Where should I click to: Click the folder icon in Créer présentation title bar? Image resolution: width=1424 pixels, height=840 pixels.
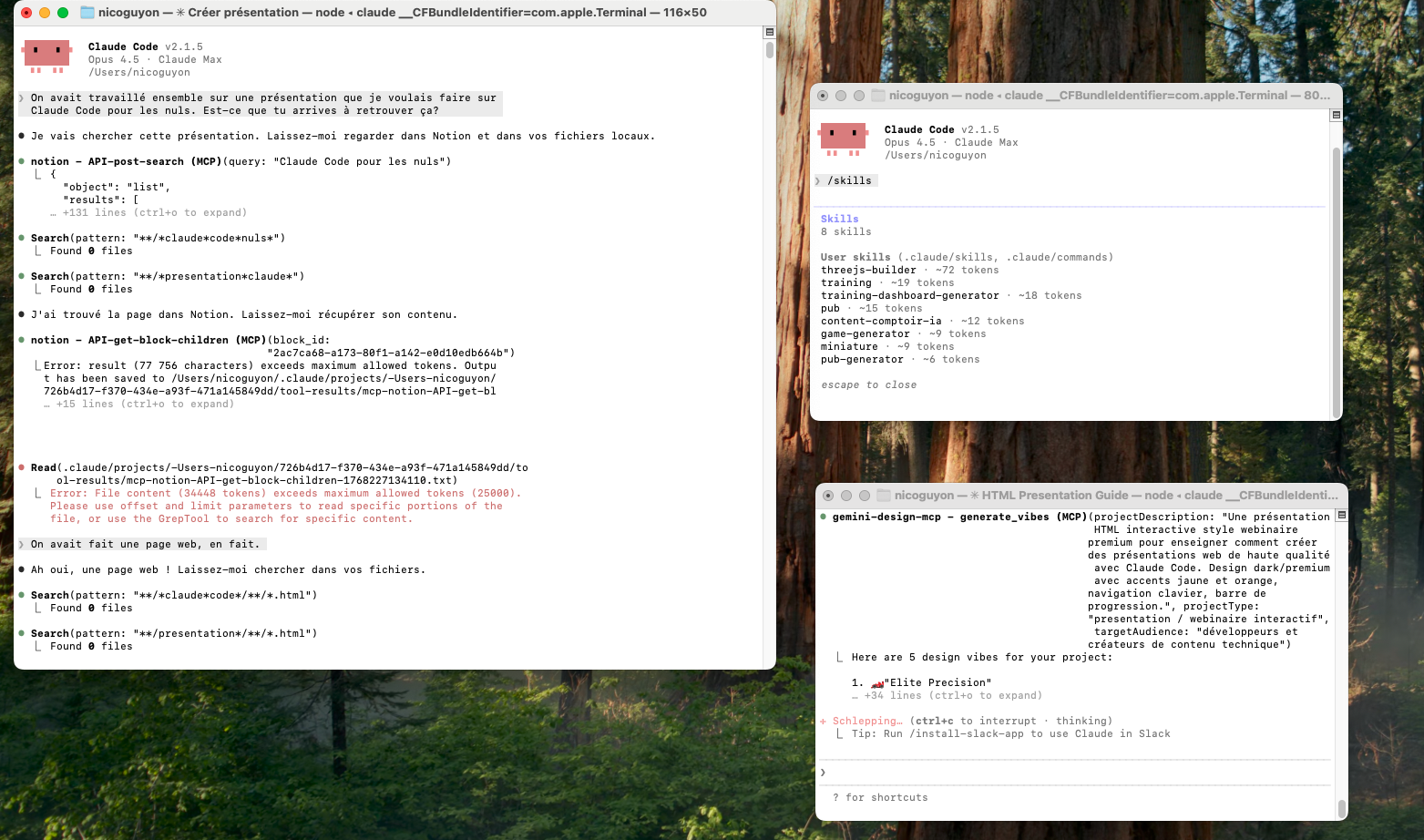(87, 13)
